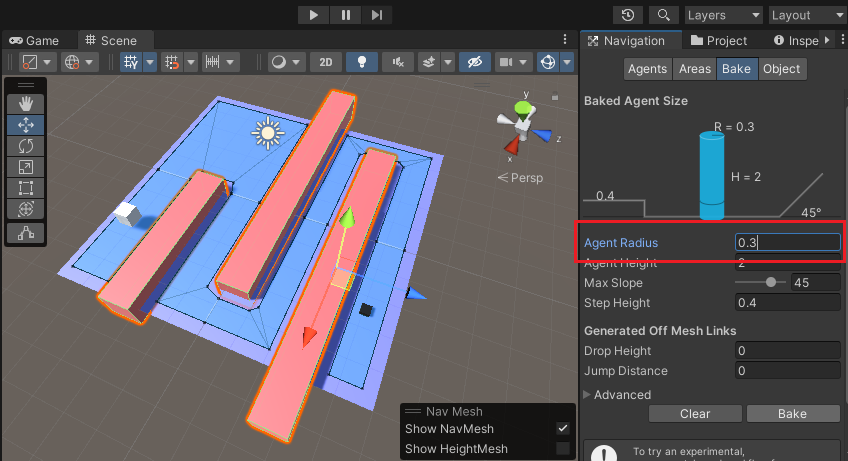The image size is (848, 461).
Task: Toggle 2D view mode
Action: click(326, 62)
